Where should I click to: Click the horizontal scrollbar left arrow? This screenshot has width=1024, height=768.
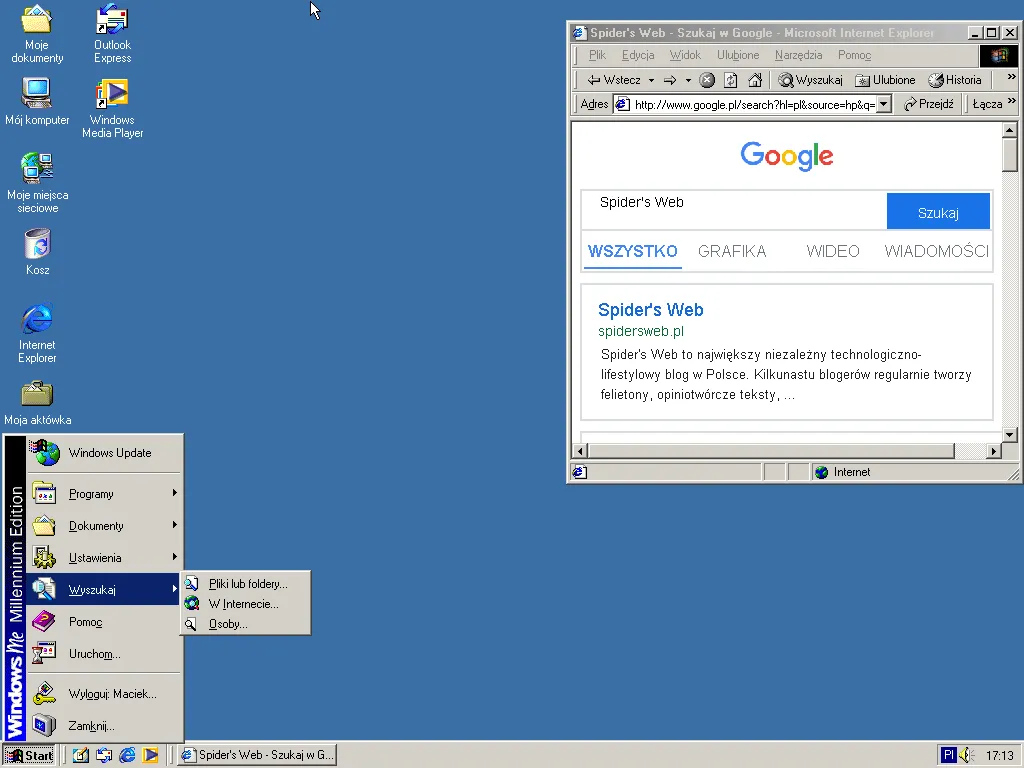[580, 451]
